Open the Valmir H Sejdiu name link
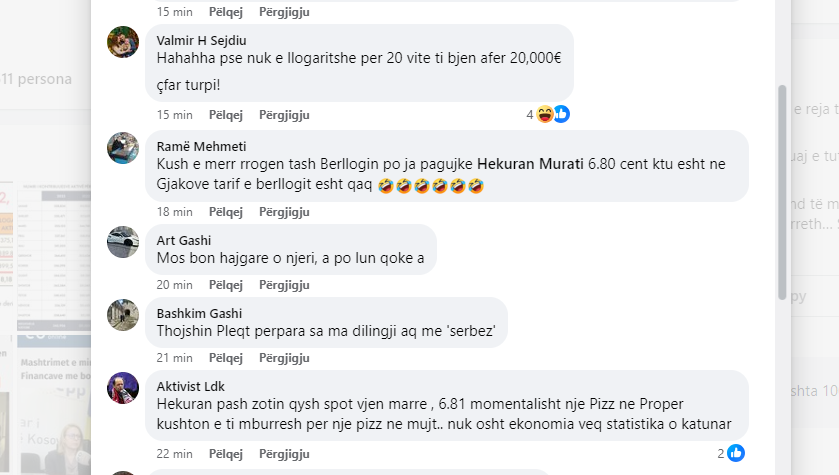Screen dimensions: 839x475 pyautogui.click(x=201, y=41)
